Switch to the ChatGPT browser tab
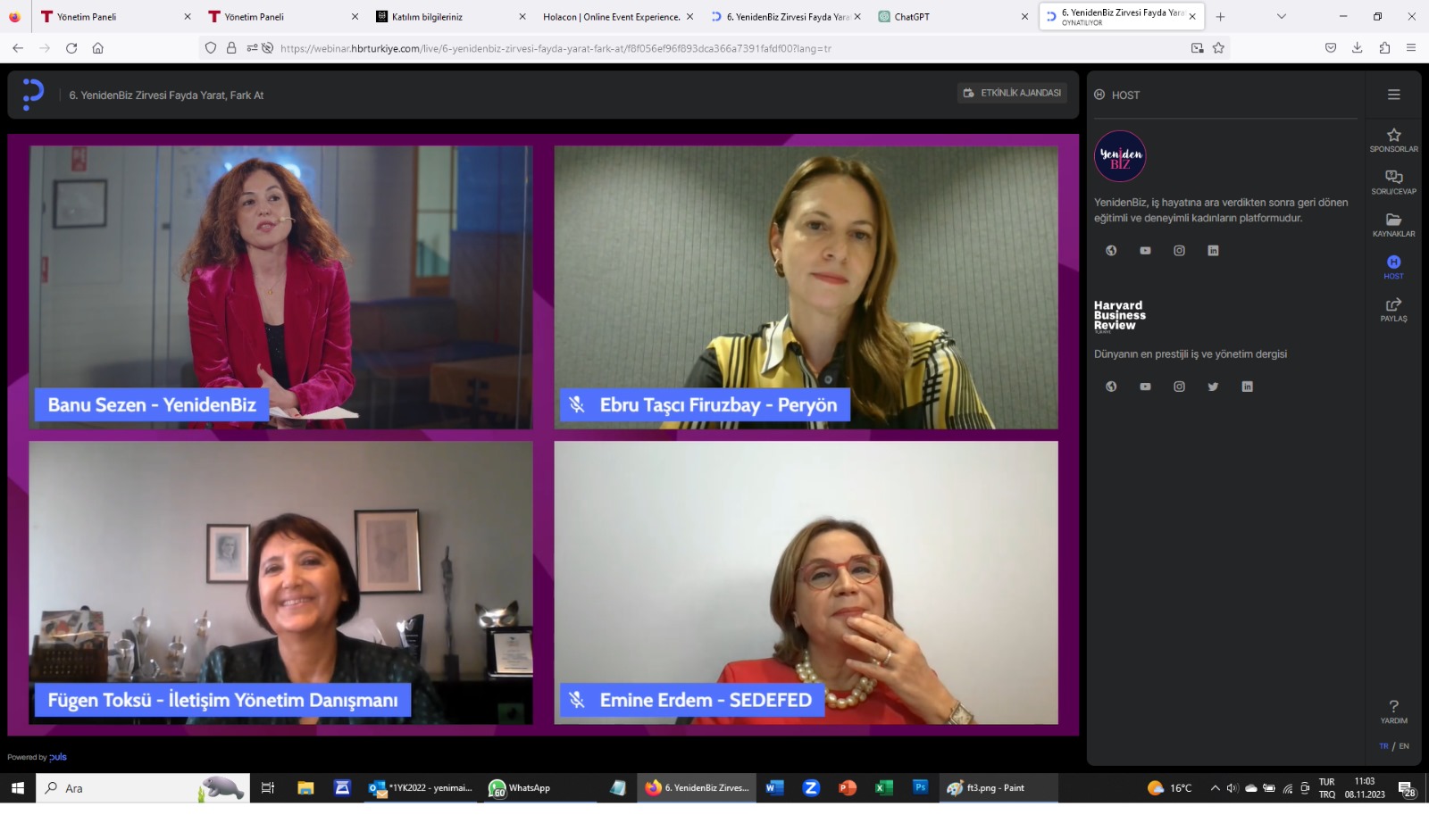1429x840 pixels. coord(947,16)
